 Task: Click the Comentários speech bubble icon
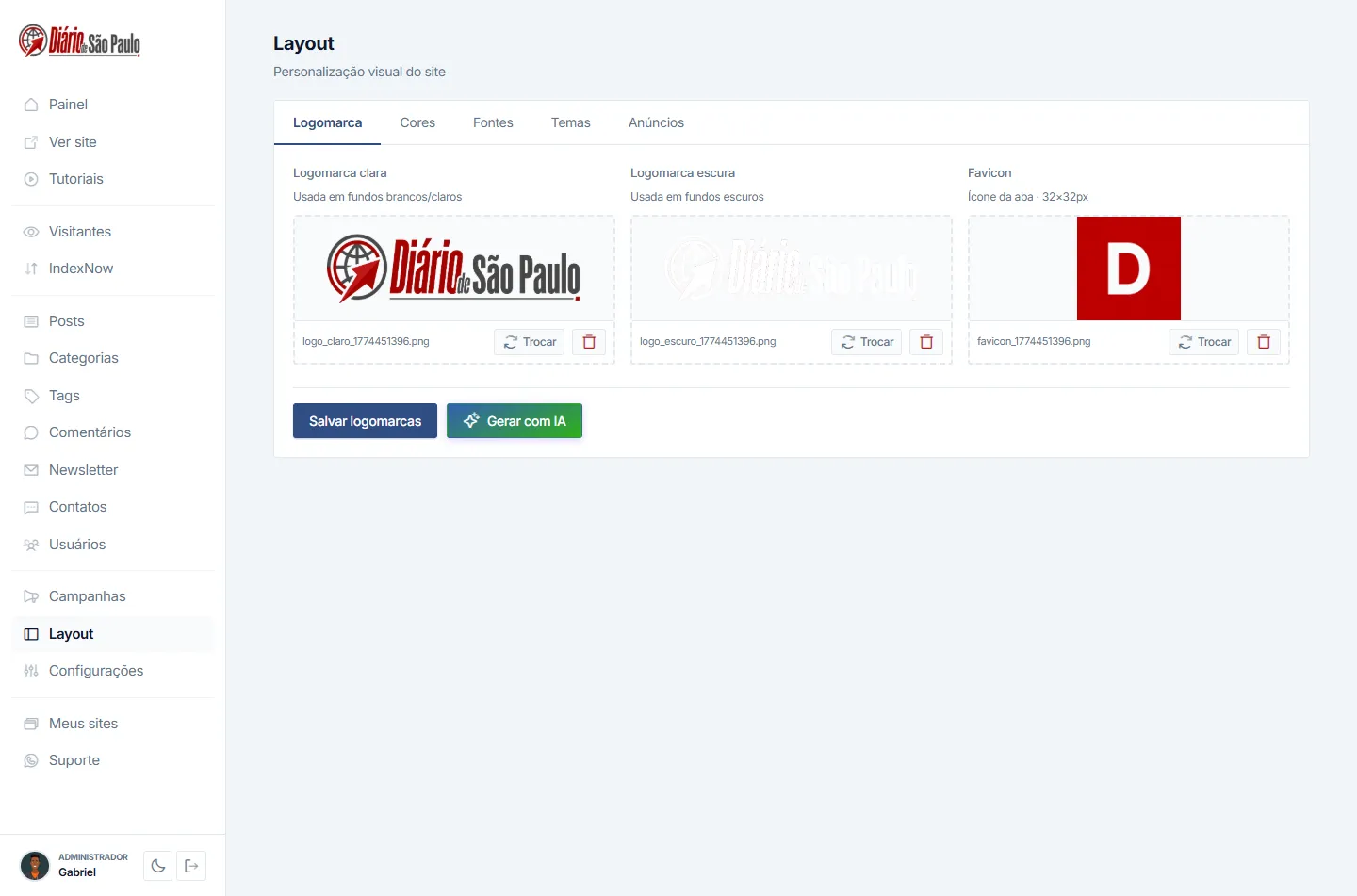[31, 432]
